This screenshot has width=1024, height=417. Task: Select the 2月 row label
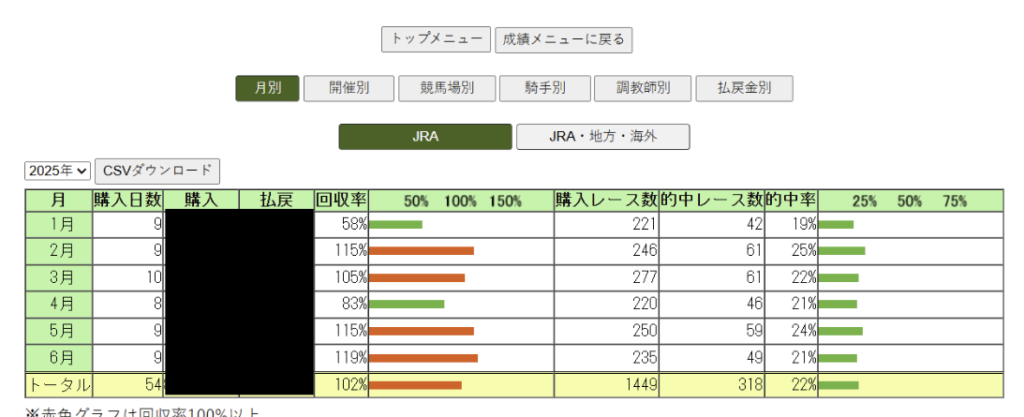59,251
